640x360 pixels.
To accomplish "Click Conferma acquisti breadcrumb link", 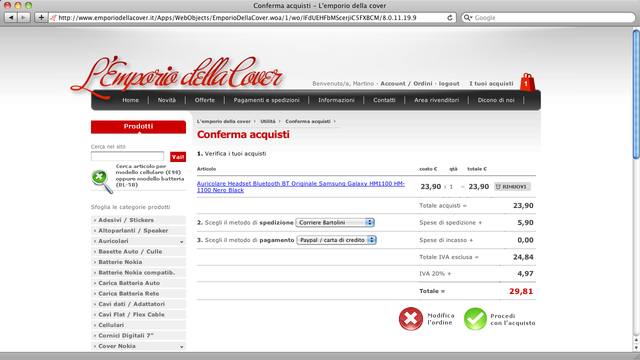I will [x=308, y=121].
